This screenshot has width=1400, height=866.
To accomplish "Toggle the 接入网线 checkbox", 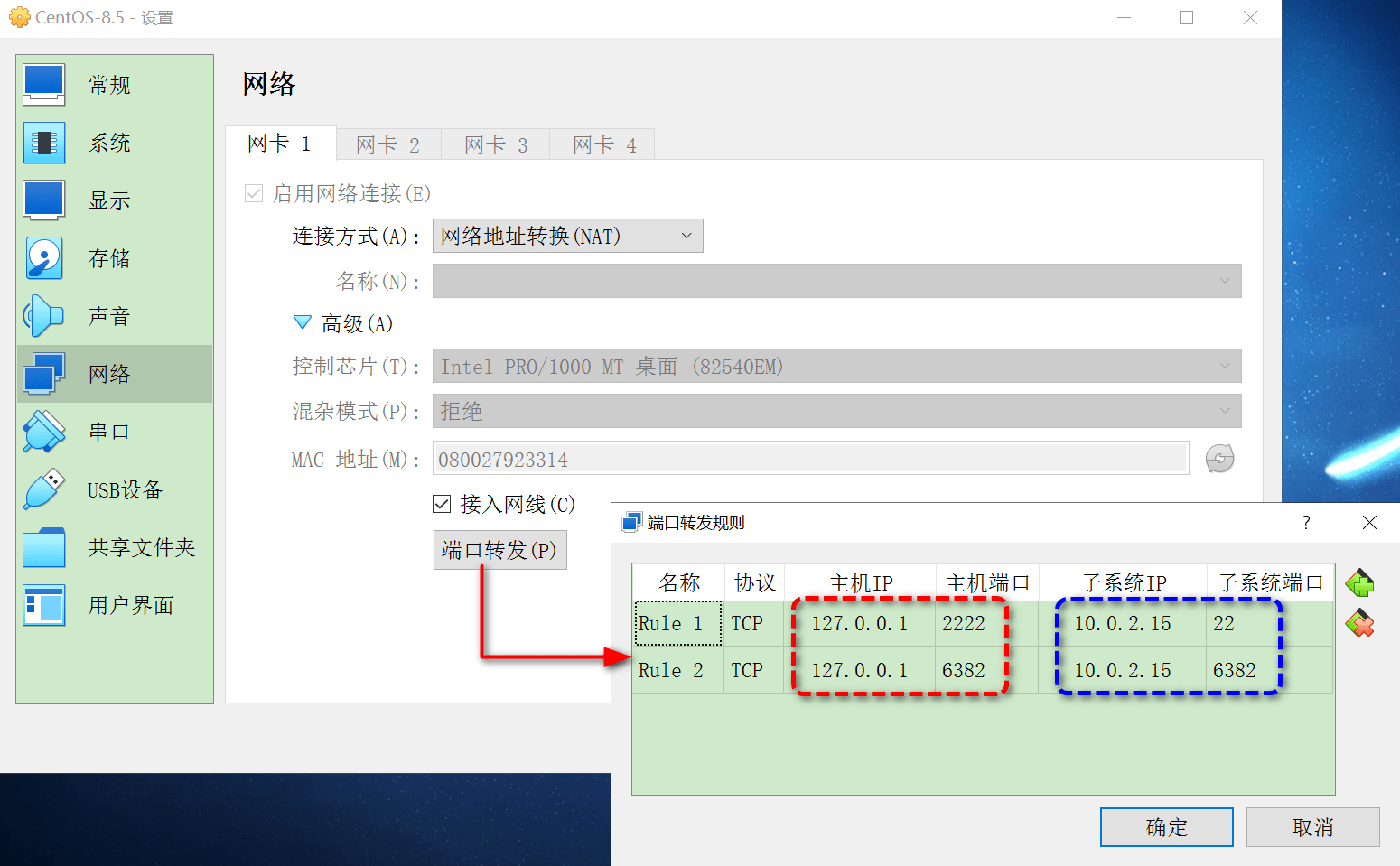I will pyautogui.click(x=442, y=504).
